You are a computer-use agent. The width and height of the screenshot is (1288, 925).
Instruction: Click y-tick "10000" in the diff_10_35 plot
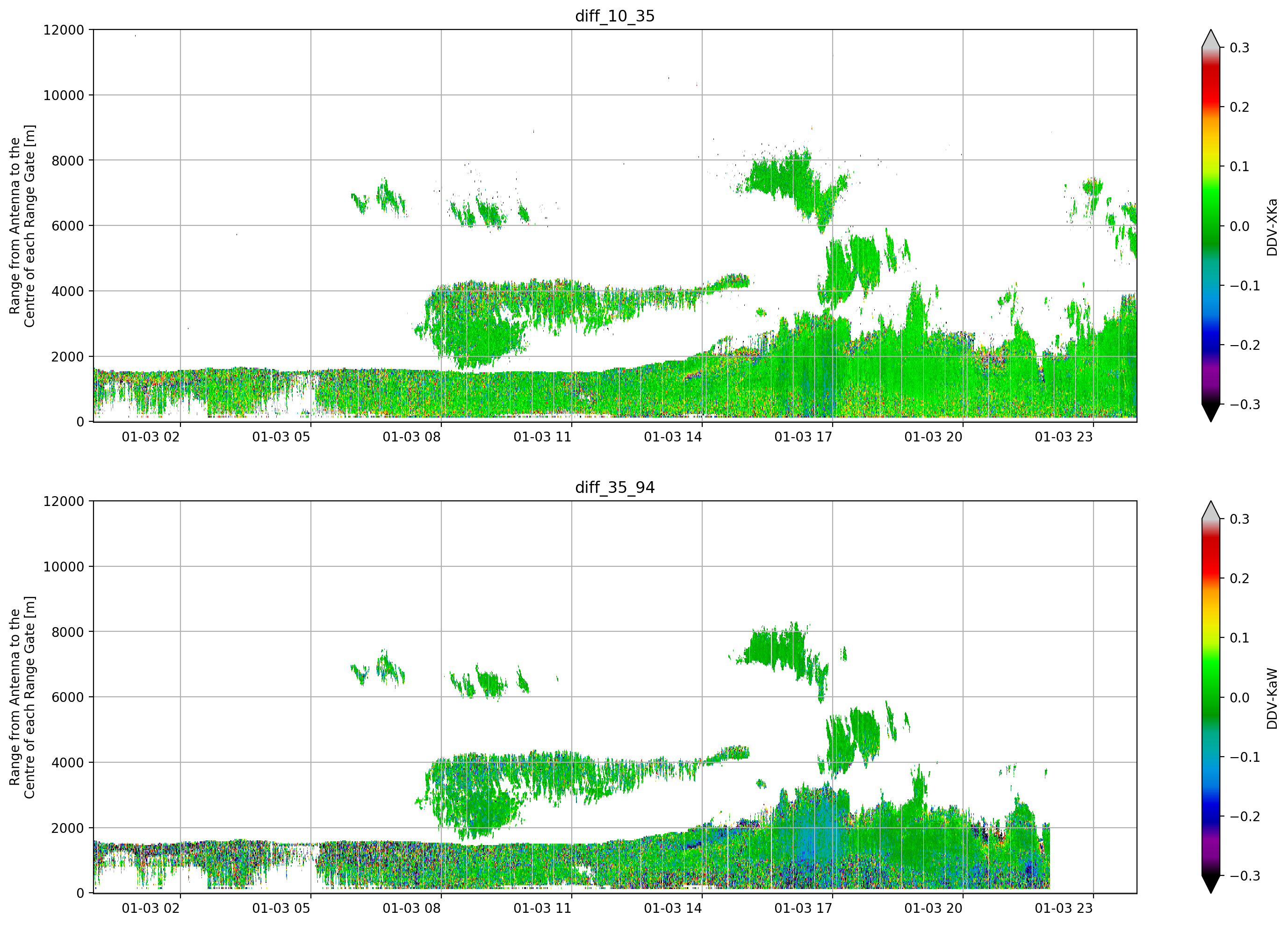64,95
